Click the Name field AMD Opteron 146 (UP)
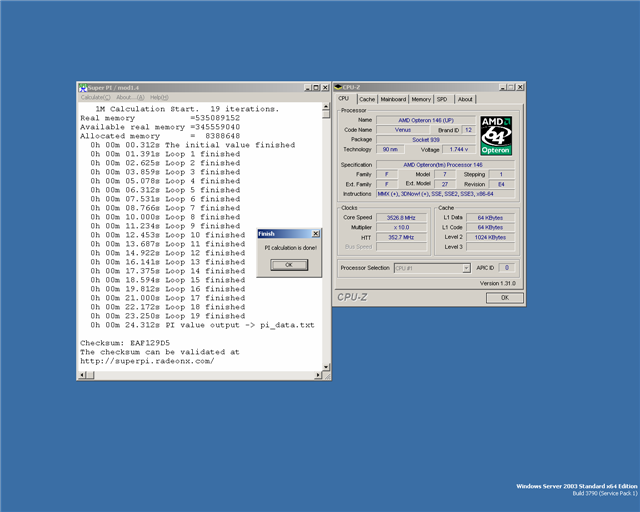 (426, 120)
